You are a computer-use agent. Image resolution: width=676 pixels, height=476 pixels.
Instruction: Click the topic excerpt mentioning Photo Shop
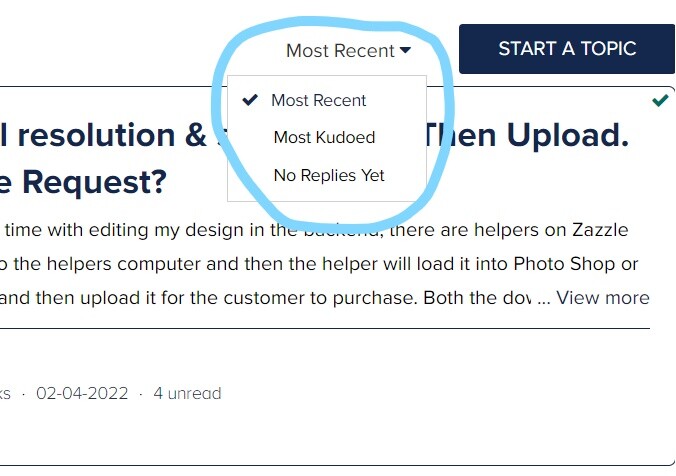pyautogui.click(x=319, y=264)
